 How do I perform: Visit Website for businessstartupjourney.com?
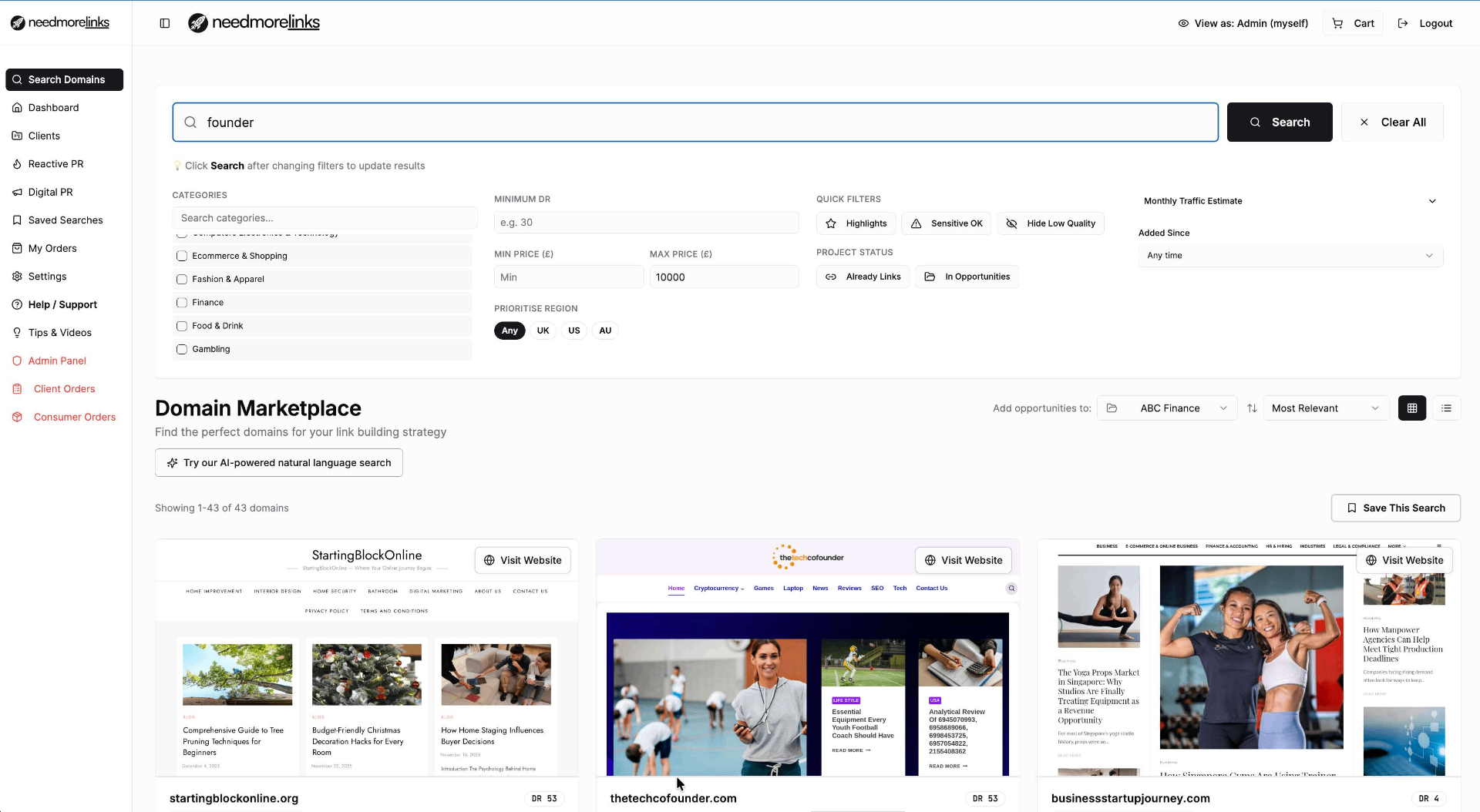click(1404, 560)
